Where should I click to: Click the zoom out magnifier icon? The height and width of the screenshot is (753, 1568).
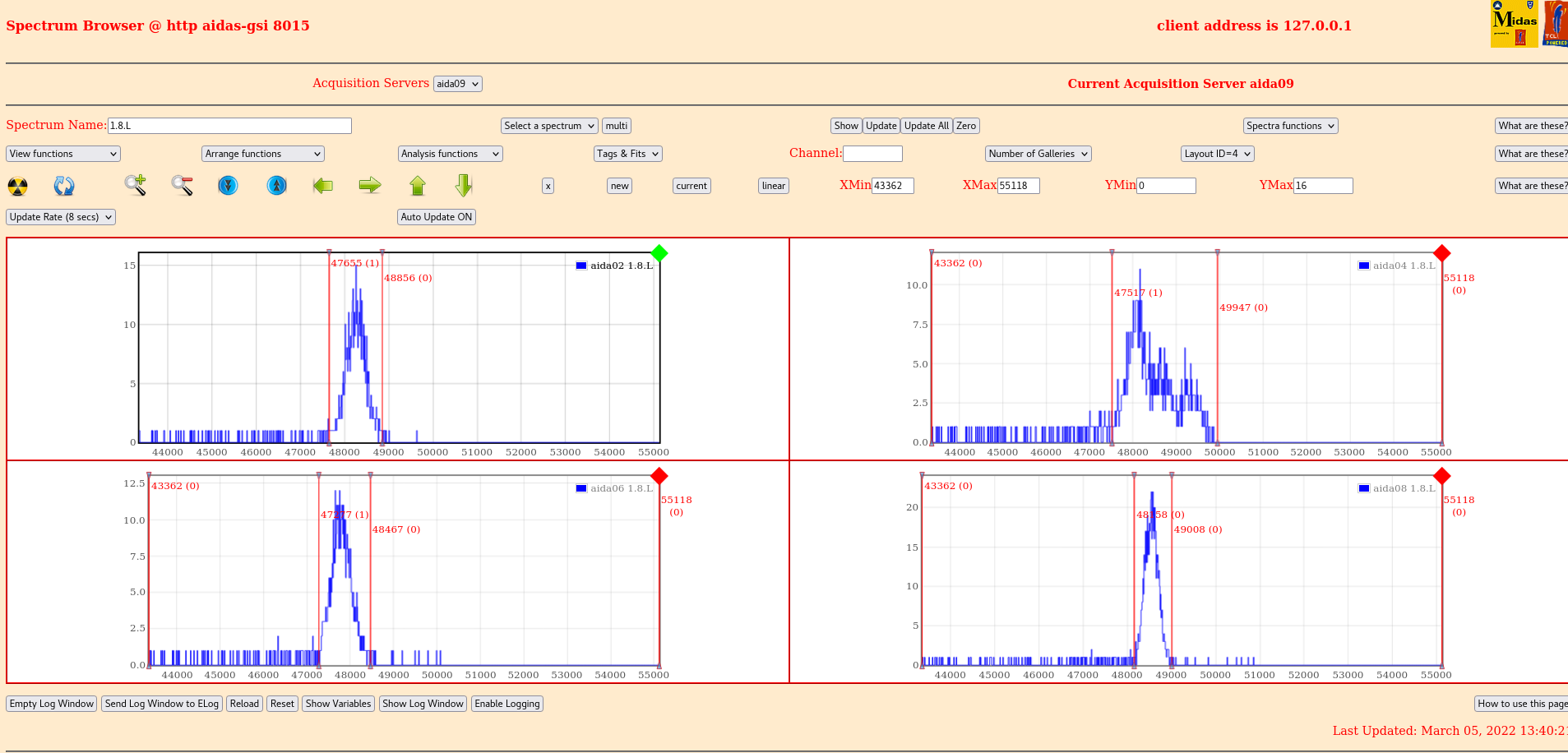183,185
